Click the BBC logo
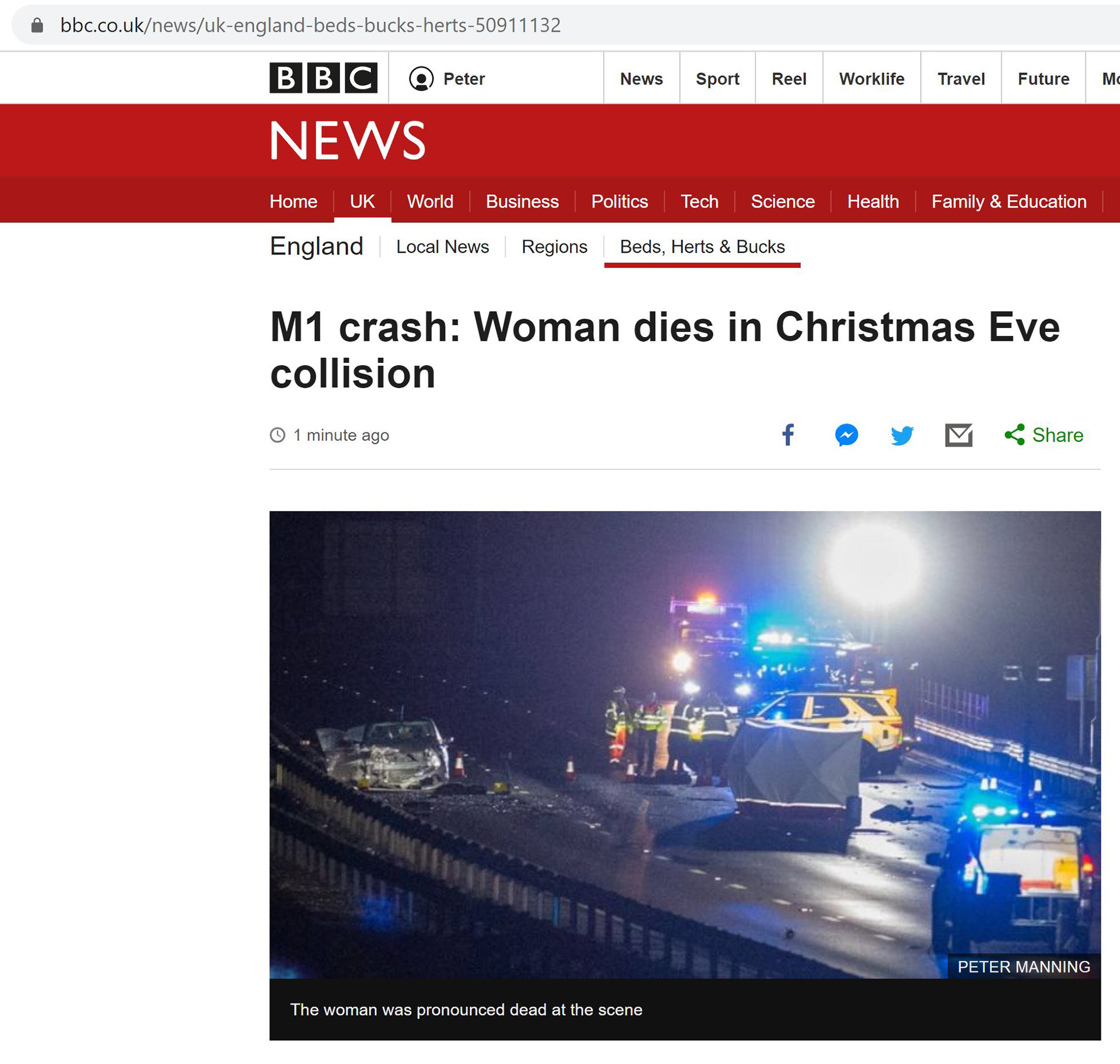 coord(323,78)
